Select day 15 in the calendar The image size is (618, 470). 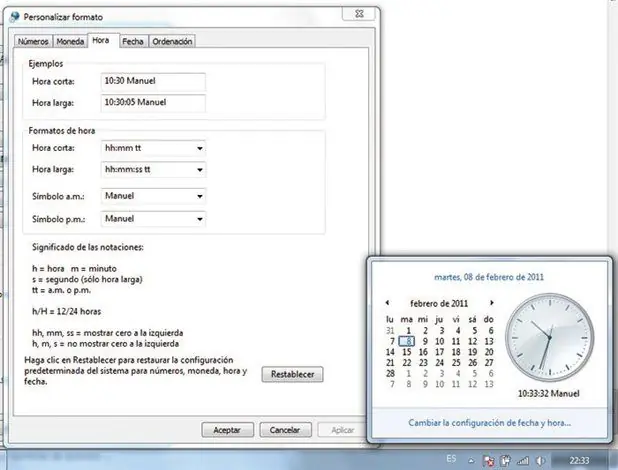tap(407, 352)
